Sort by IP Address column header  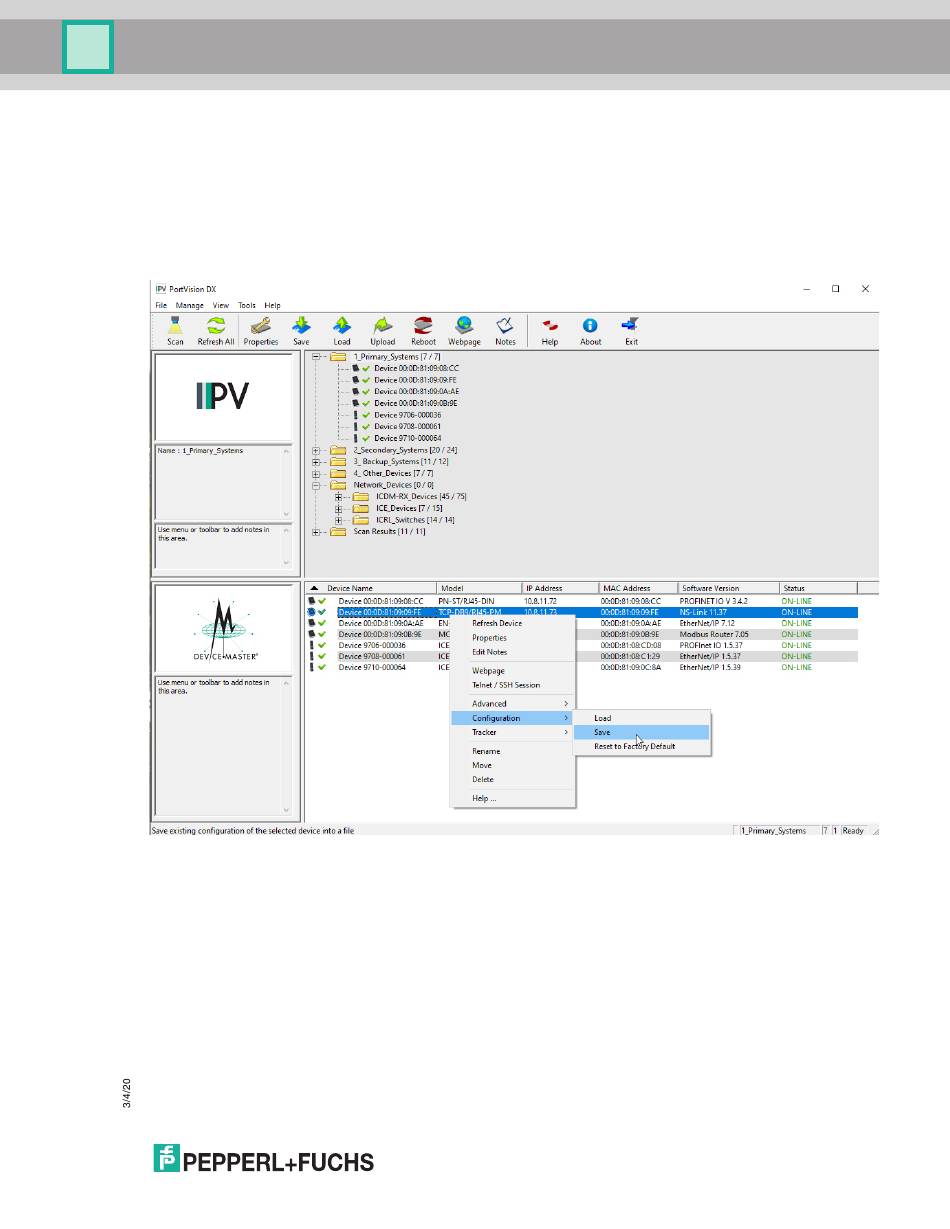pos(560,588)
